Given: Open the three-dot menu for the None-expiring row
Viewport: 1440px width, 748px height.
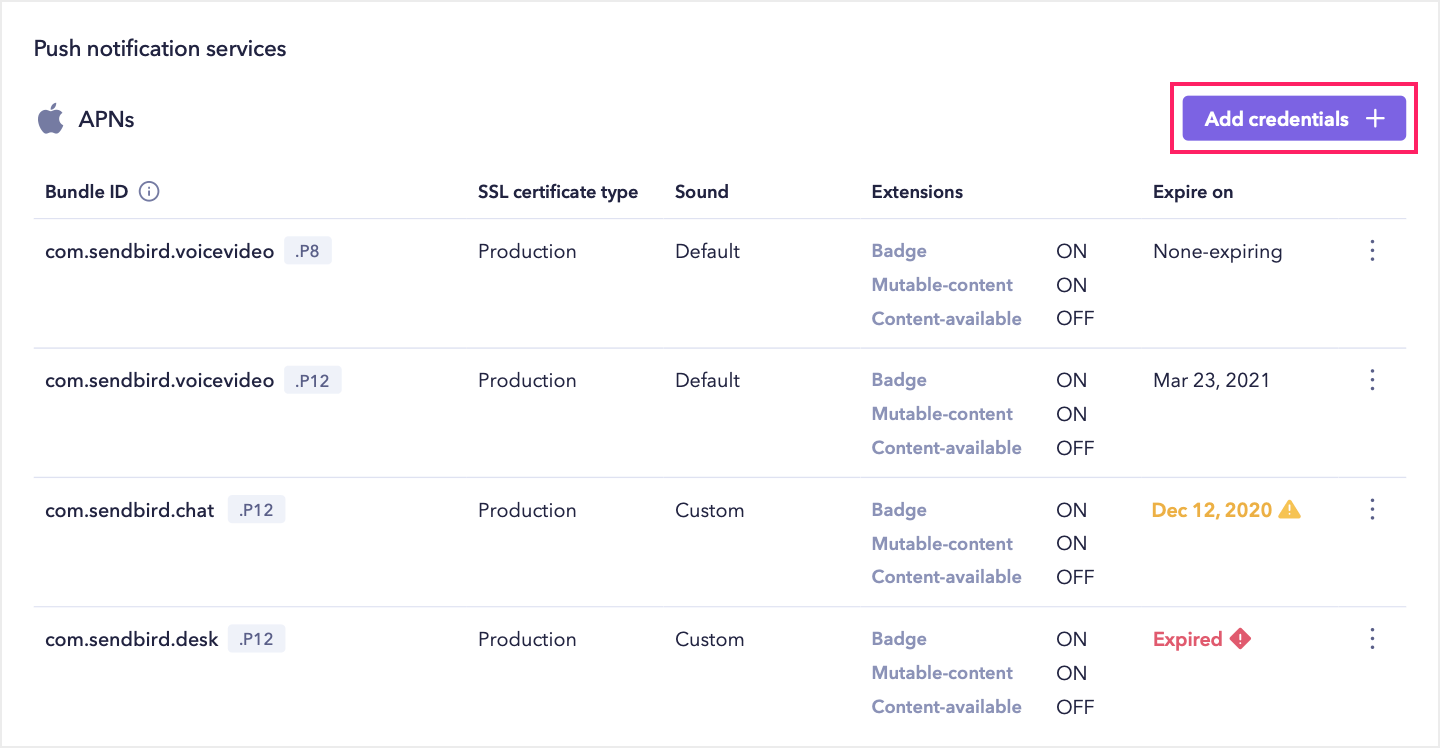Looking at the screenshot, I should (1372, 251).
